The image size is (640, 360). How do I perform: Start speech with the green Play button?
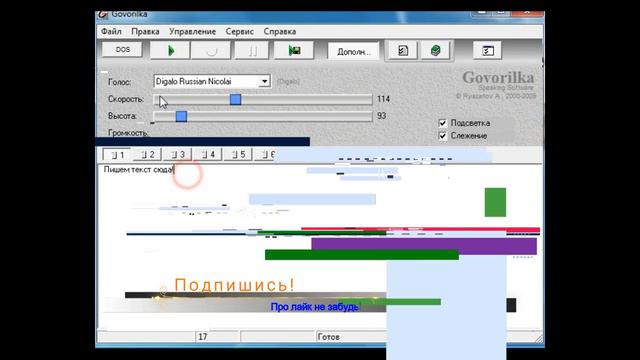click(x=170, y=51)
